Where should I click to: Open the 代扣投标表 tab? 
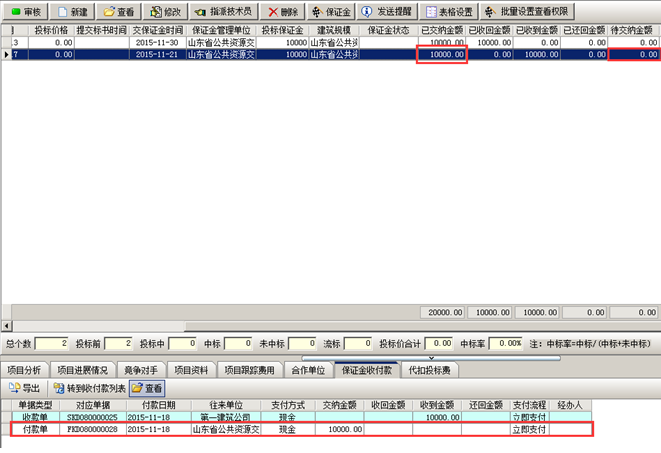click(430, 369)
